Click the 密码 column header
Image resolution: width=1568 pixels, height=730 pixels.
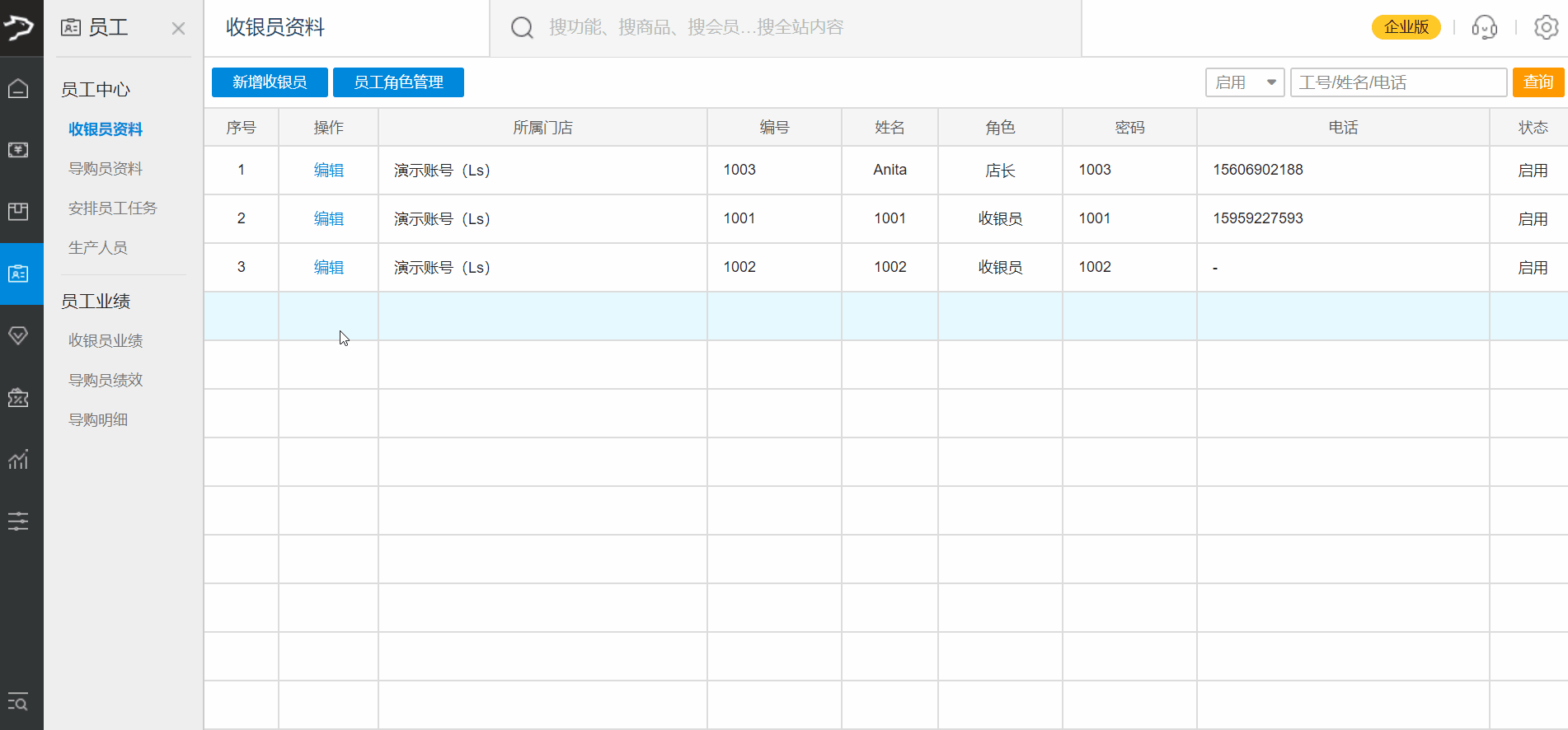1129,128
